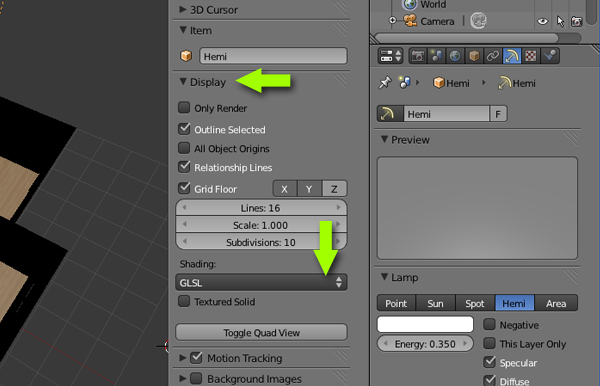Click the Hemi lamp data icon in breadcrumb
This screenshot has height=386, width=600.
coord(504,83)
